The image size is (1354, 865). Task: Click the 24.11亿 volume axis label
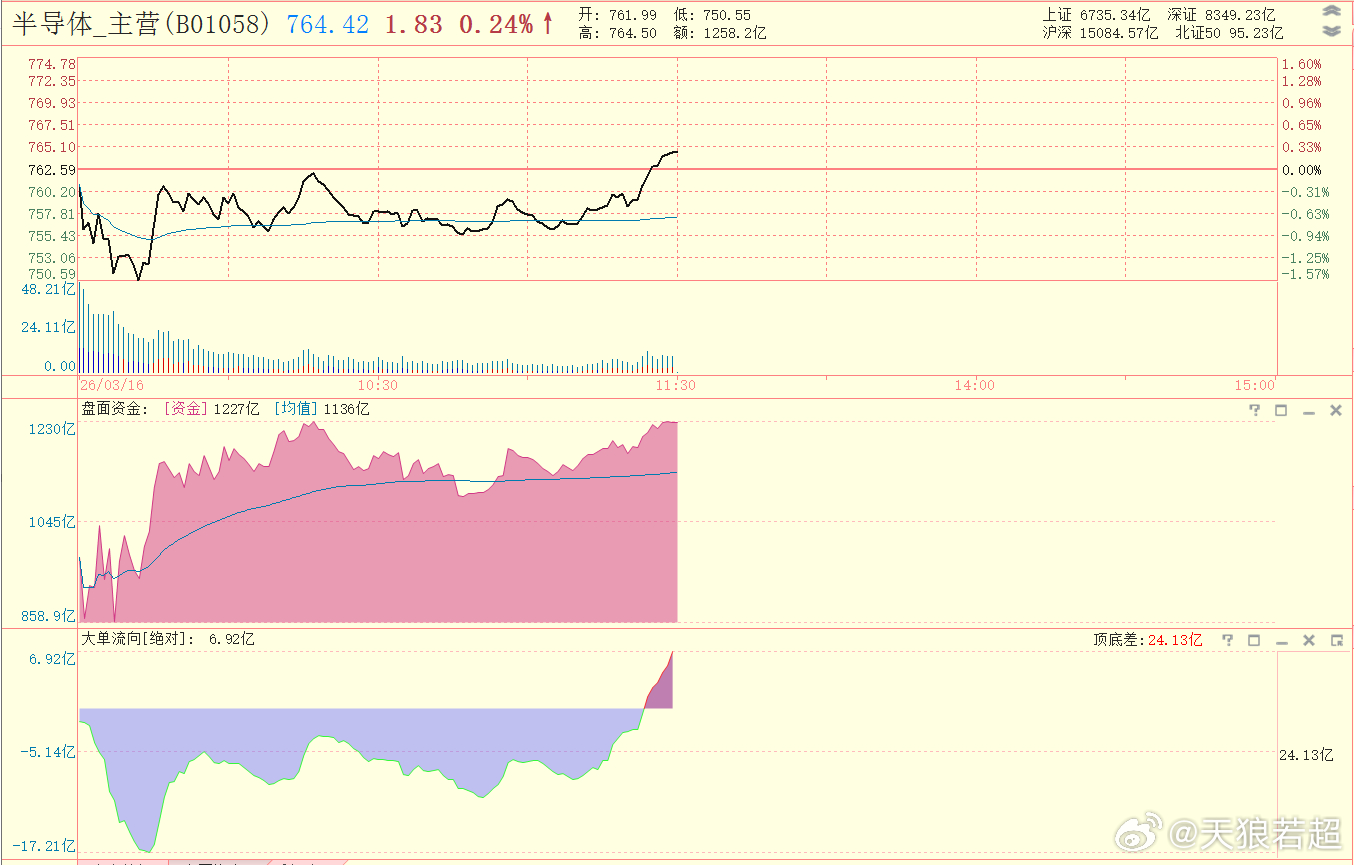(x=49, y=327)
